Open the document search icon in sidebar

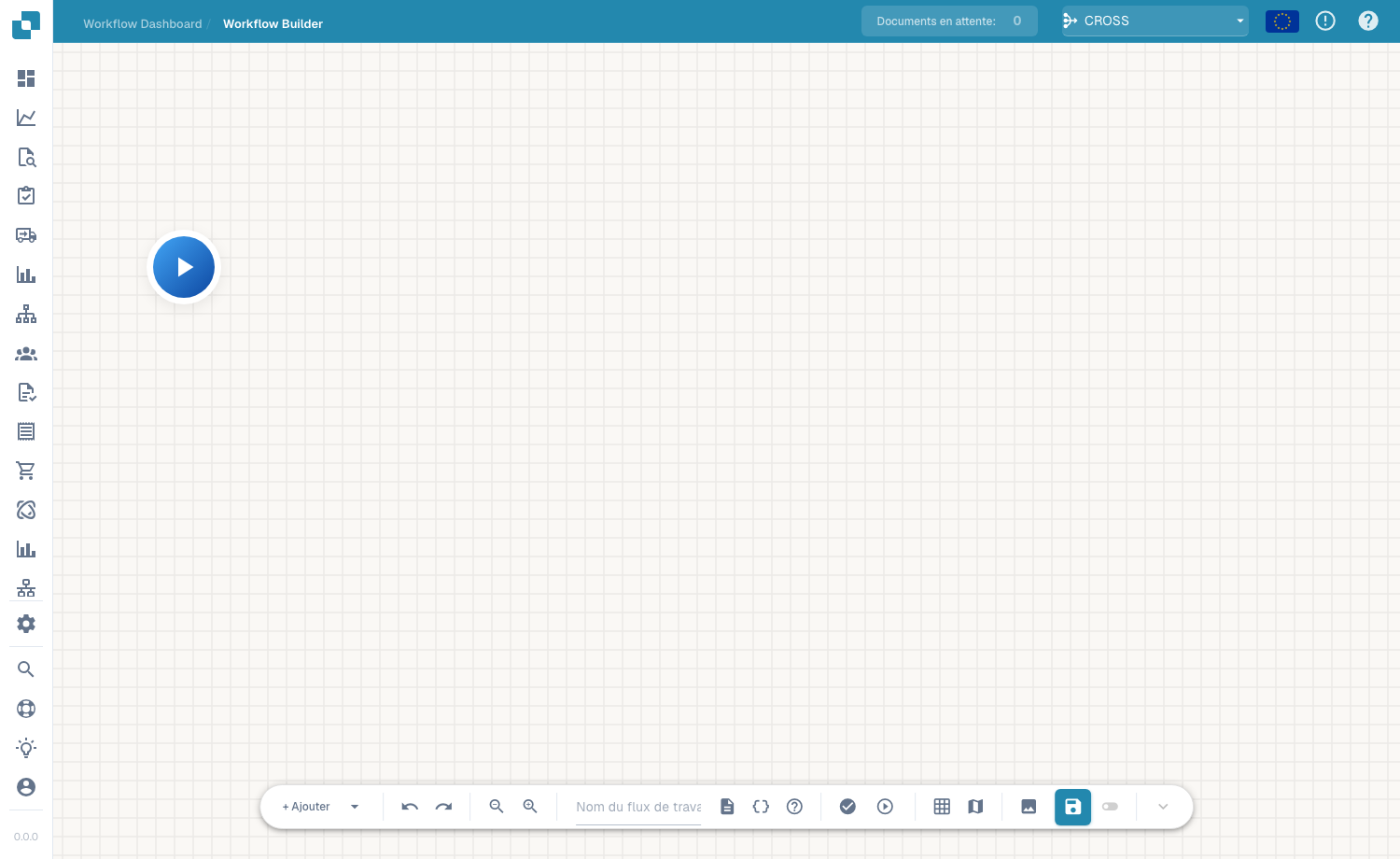(26, 157)
